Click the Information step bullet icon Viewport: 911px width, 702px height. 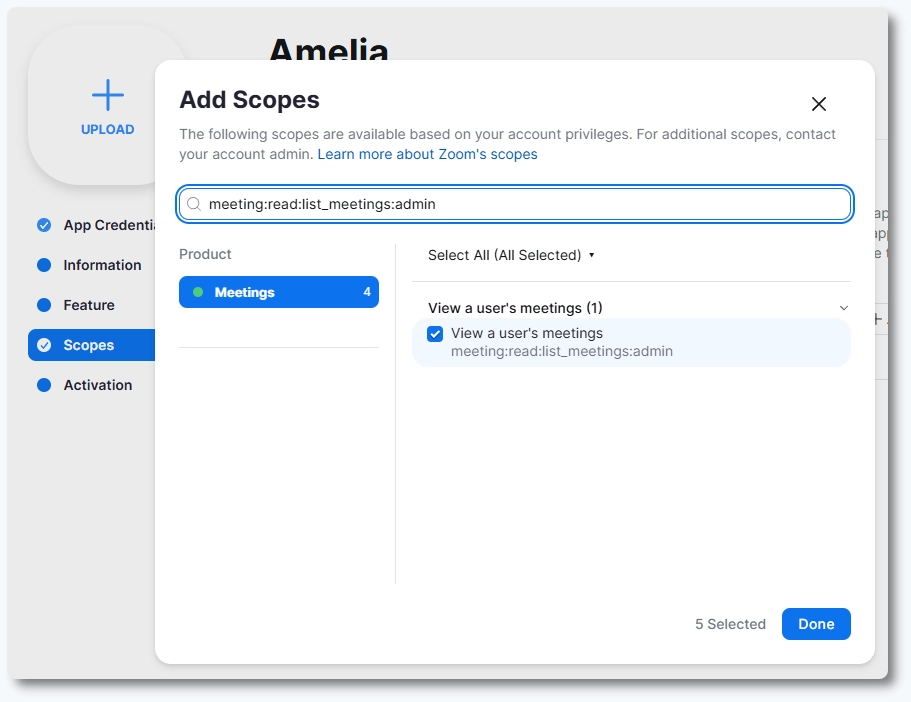[44, 265]
